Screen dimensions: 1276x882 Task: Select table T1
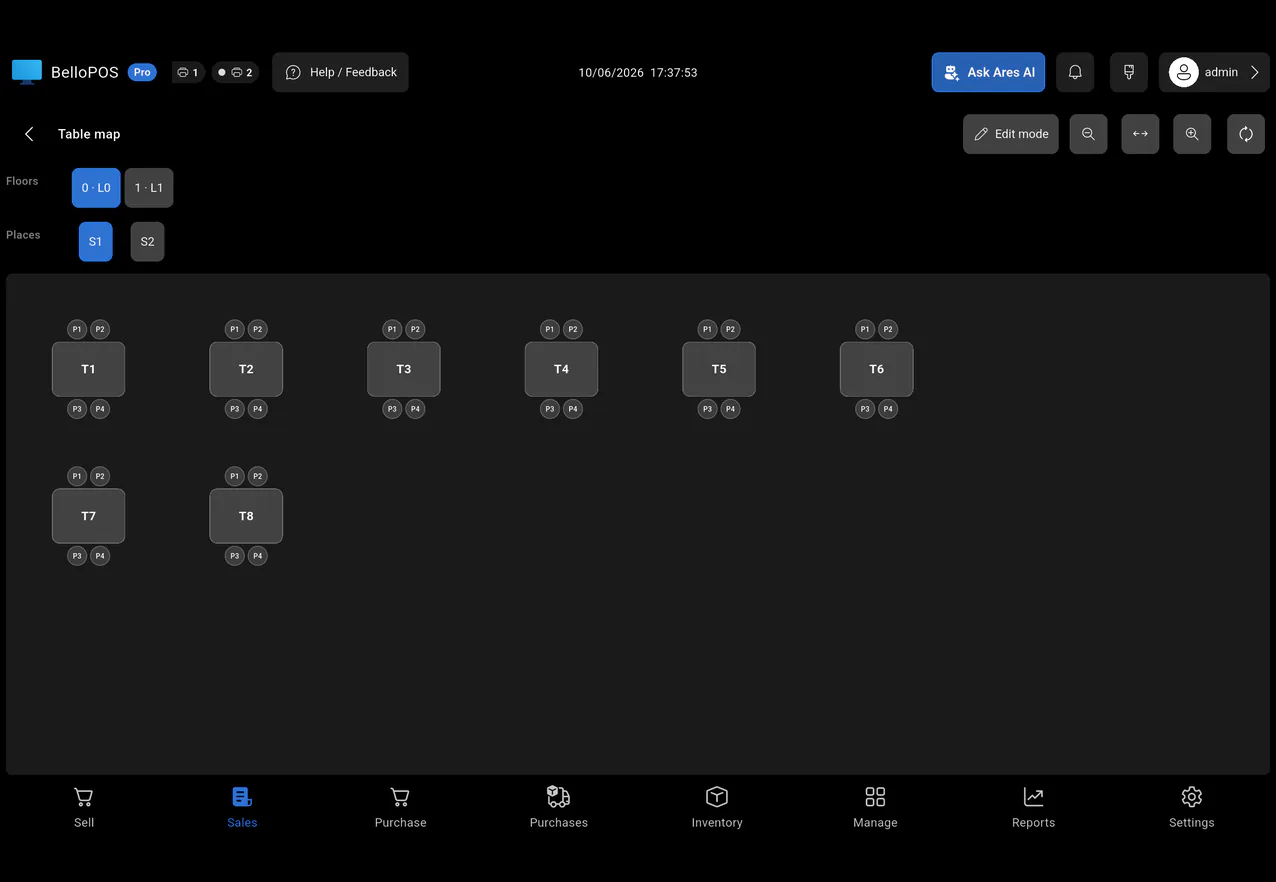(x=88, y=369)
